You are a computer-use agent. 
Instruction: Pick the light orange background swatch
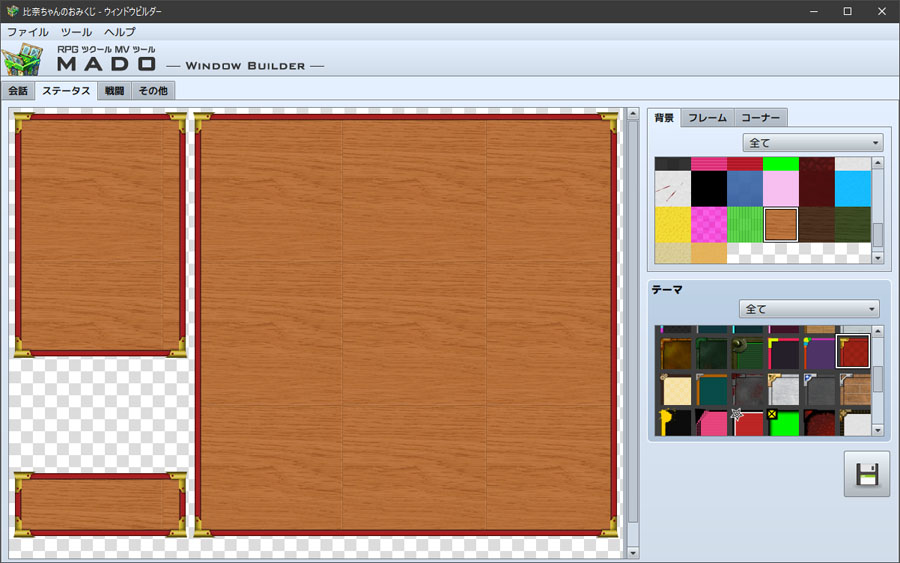click(x=709, y=253)
